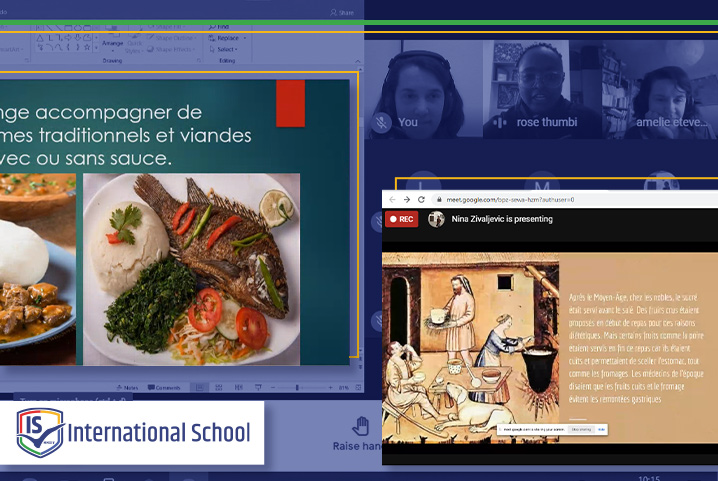Viewport: 718px width, 481px height.
Task: Click the Share button in PowerPoint
Action: [341, 12]
